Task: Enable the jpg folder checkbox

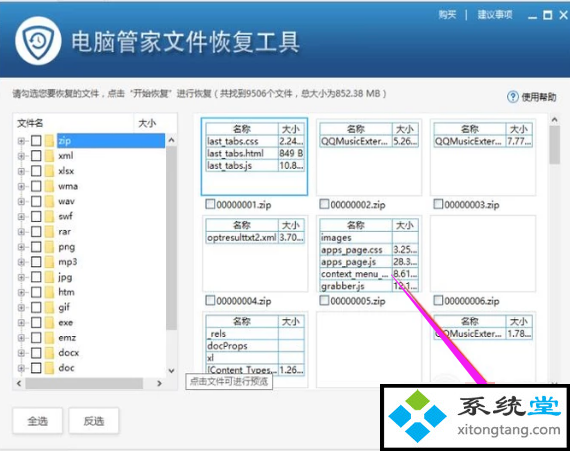Action: pos(36,277)
